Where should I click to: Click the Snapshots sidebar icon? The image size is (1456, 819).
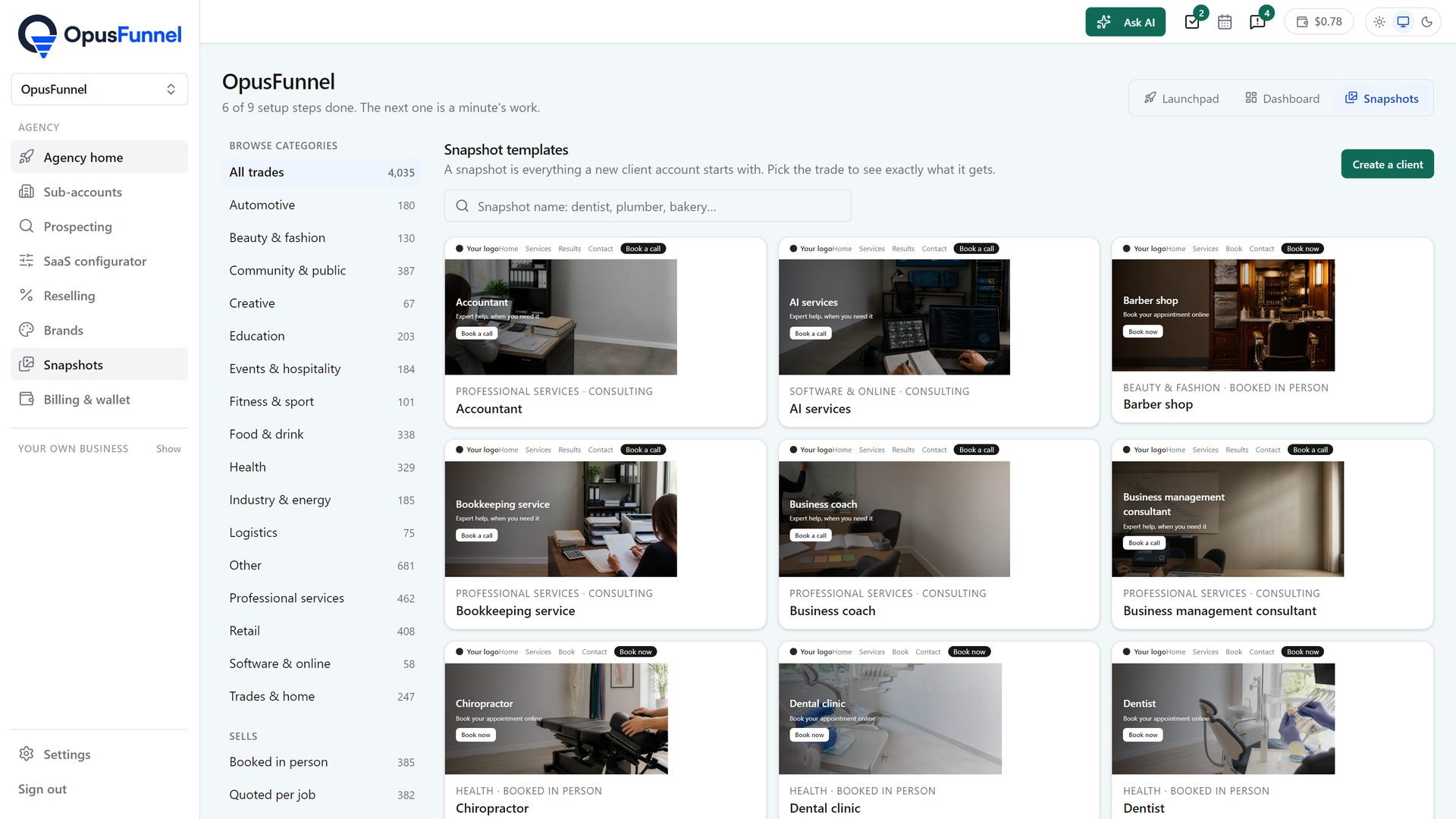(x=27, y=365)
